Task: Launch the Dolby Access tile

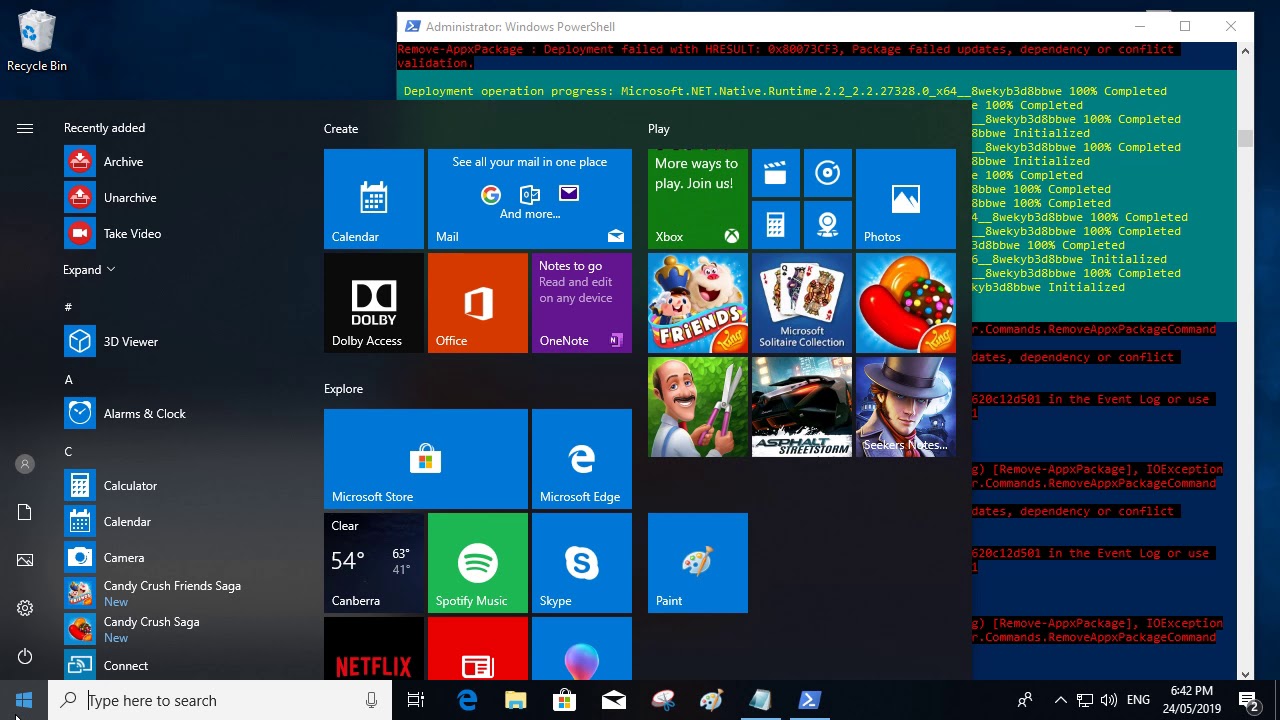Action: [x=374, y=303]
